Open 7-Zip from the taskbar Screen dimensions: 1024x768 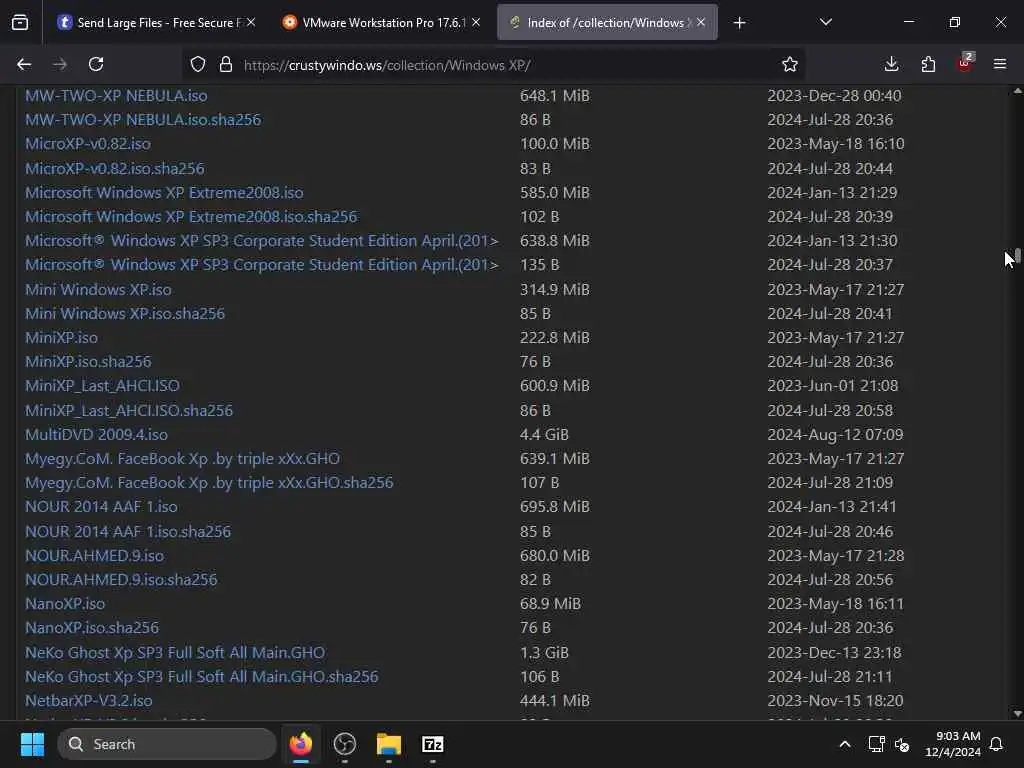pyautogui.click(x=432, y=744)
